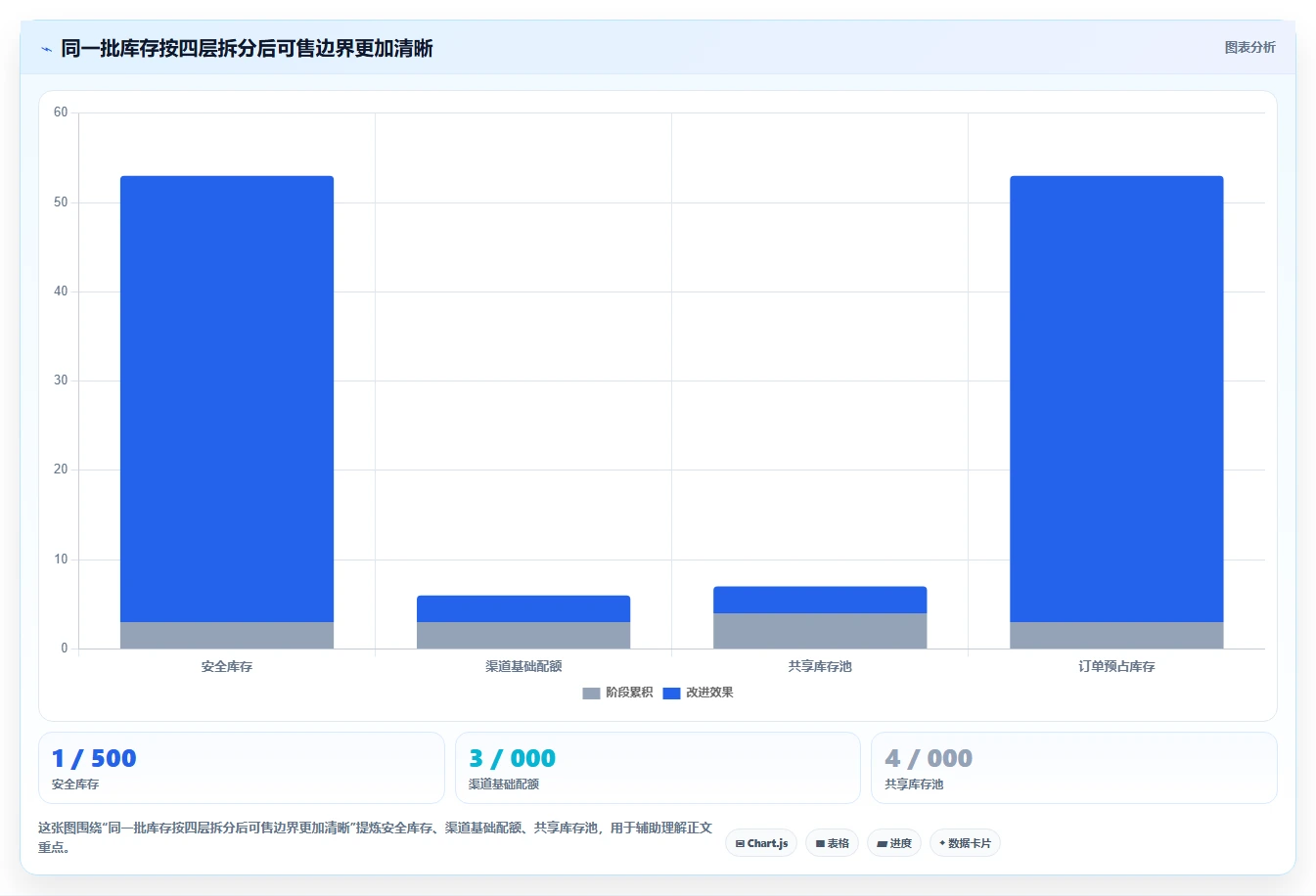Viewport: 1316px width, 896px height.
Task: Click the y-axis value 50
Action: click(61, 202)
